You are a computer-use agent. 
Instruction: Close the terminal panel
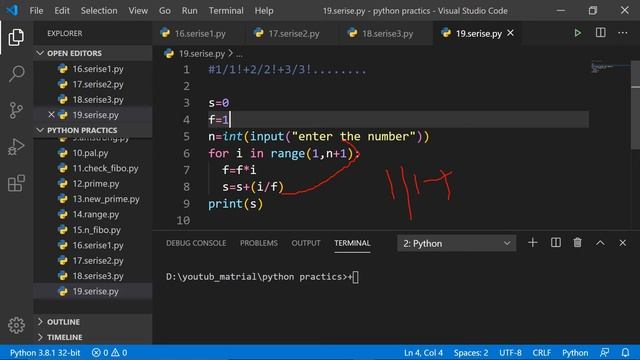[622, 243]
